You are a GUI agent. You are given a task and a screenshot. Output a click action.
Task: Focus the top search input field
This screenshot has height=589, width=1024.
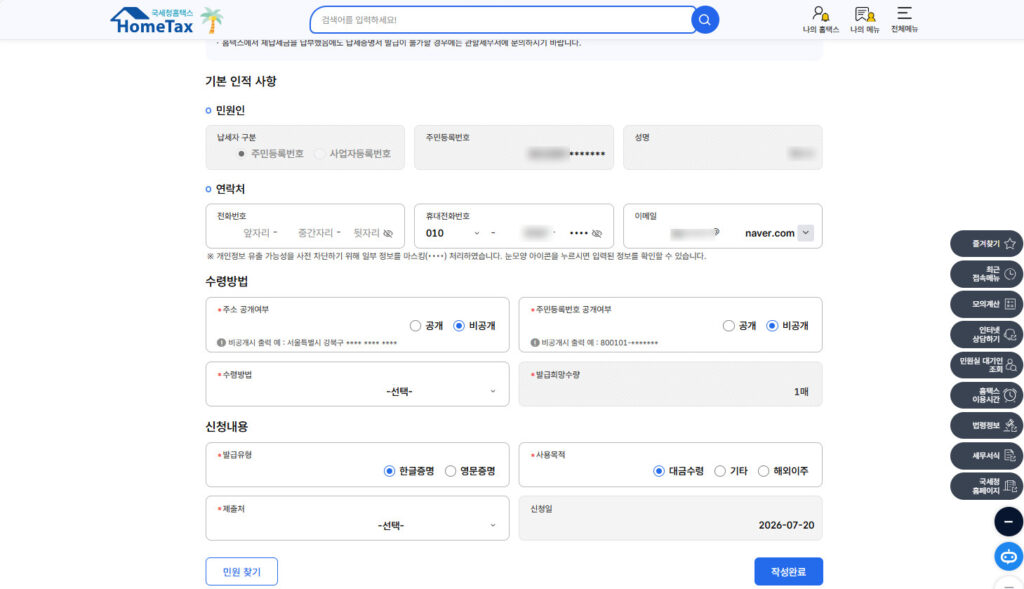tap(501, 20)
